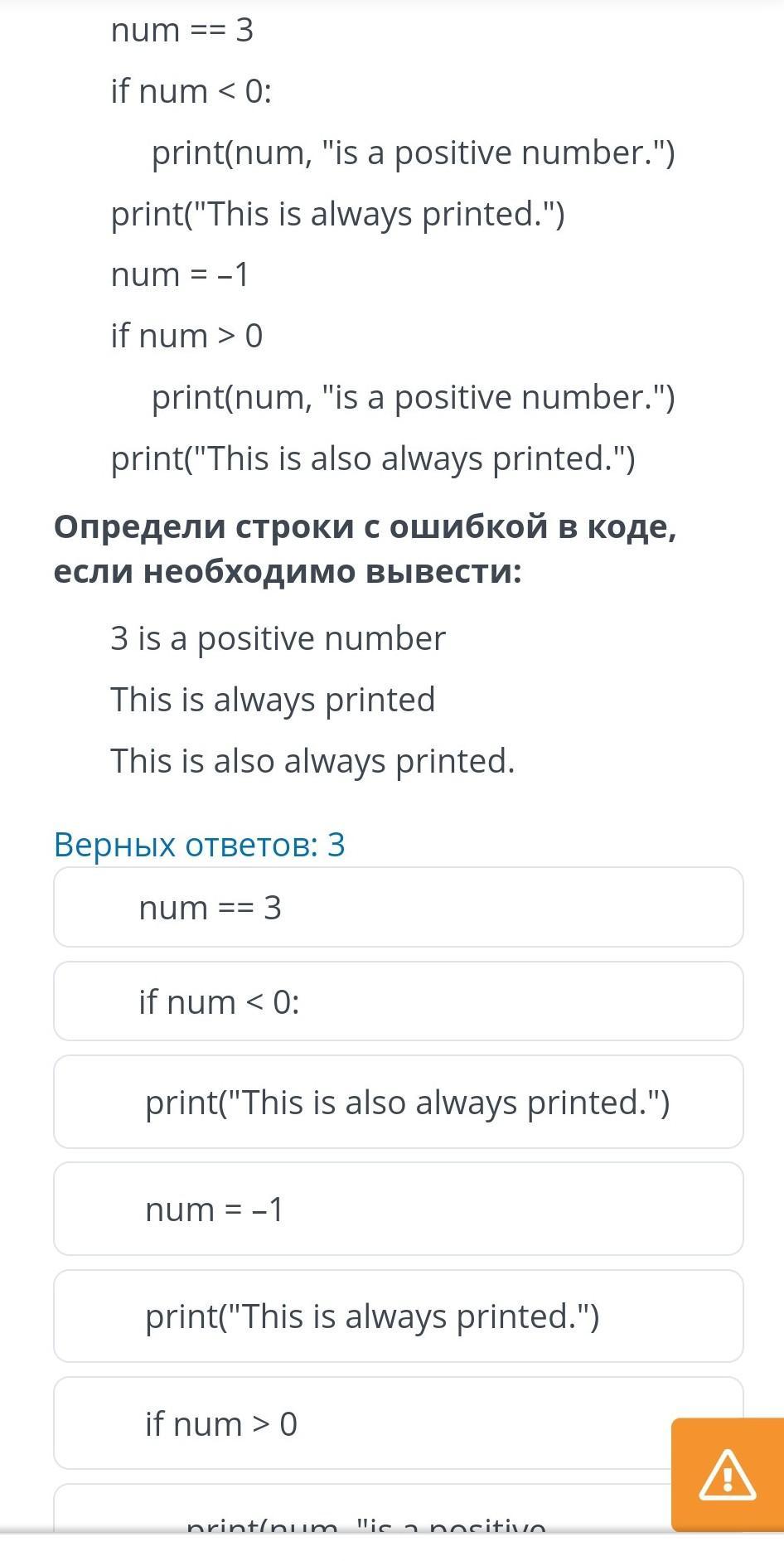Click the code listing line "if num < 0:"
The height and width of the screenshot is (1561, 784).
191,91
